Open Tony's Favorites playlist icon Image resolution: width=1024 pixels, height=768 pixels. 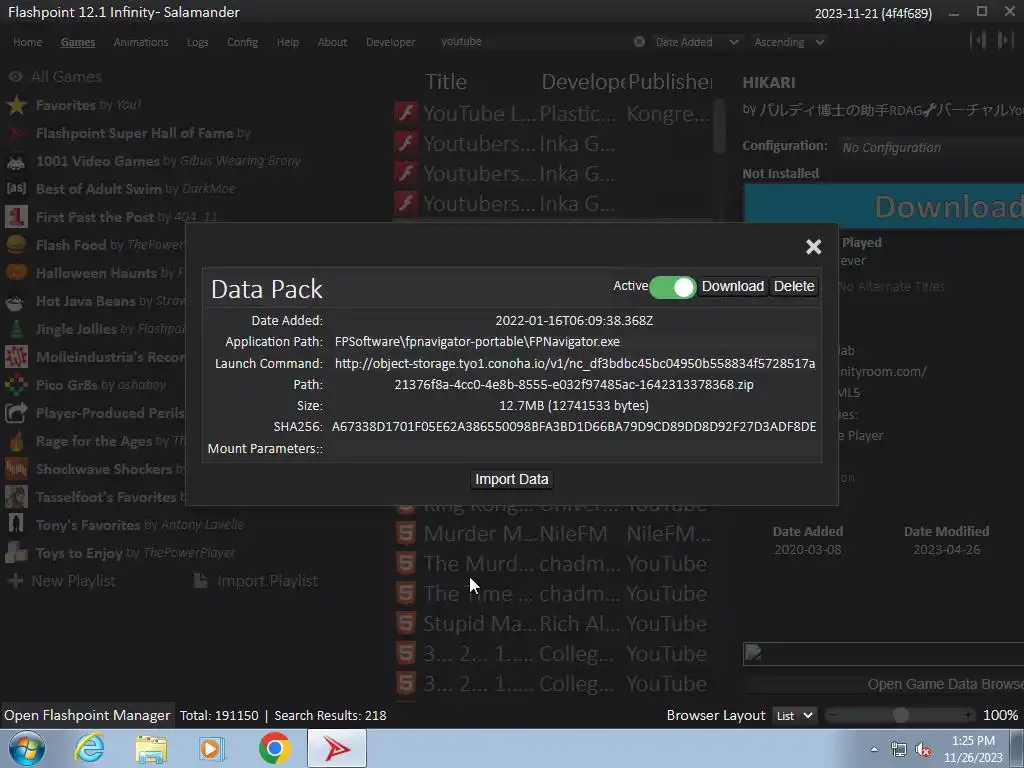pos(16,525)
